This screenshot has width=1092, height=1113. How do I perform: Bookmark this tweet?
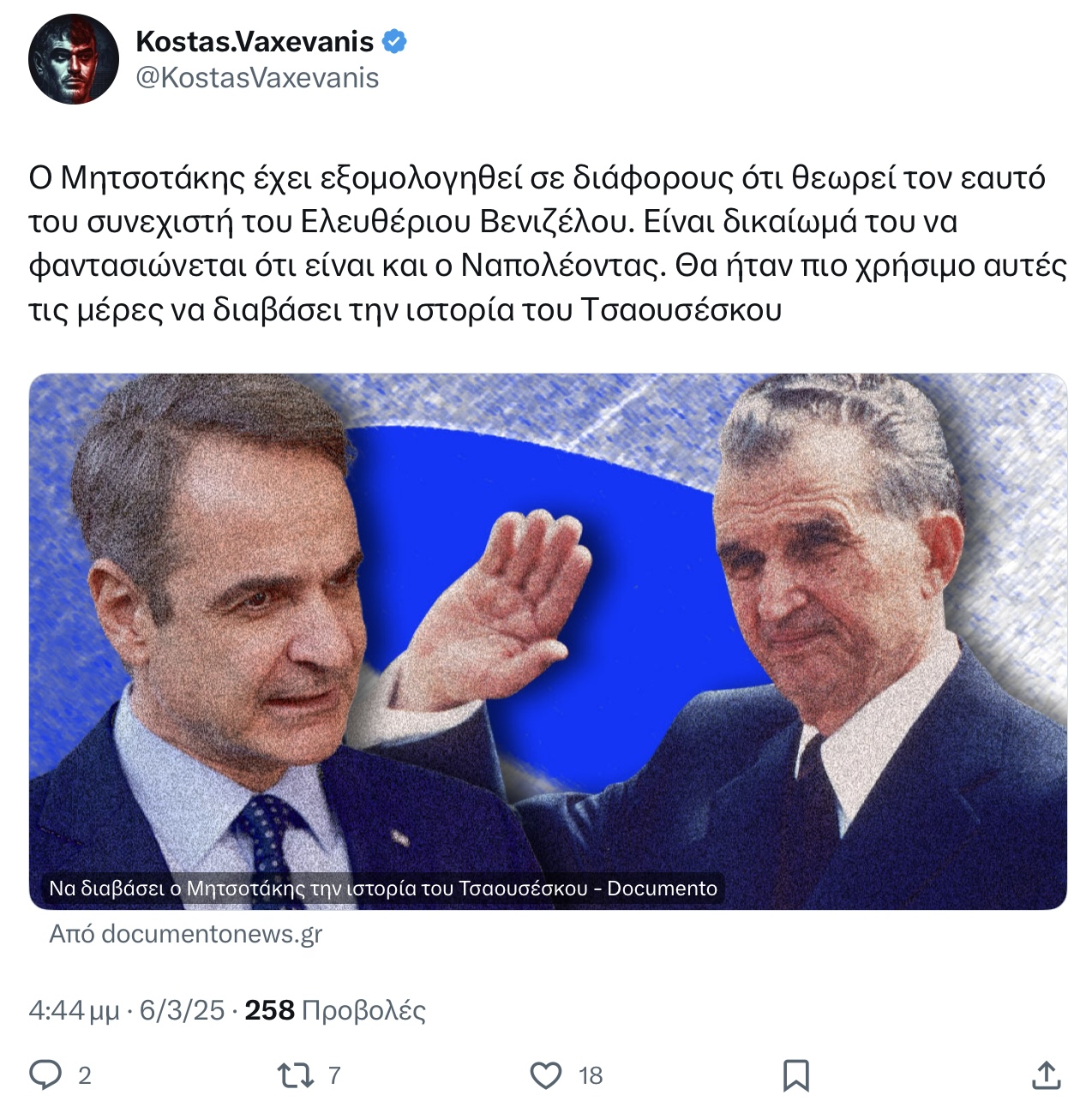[796, 1074]
